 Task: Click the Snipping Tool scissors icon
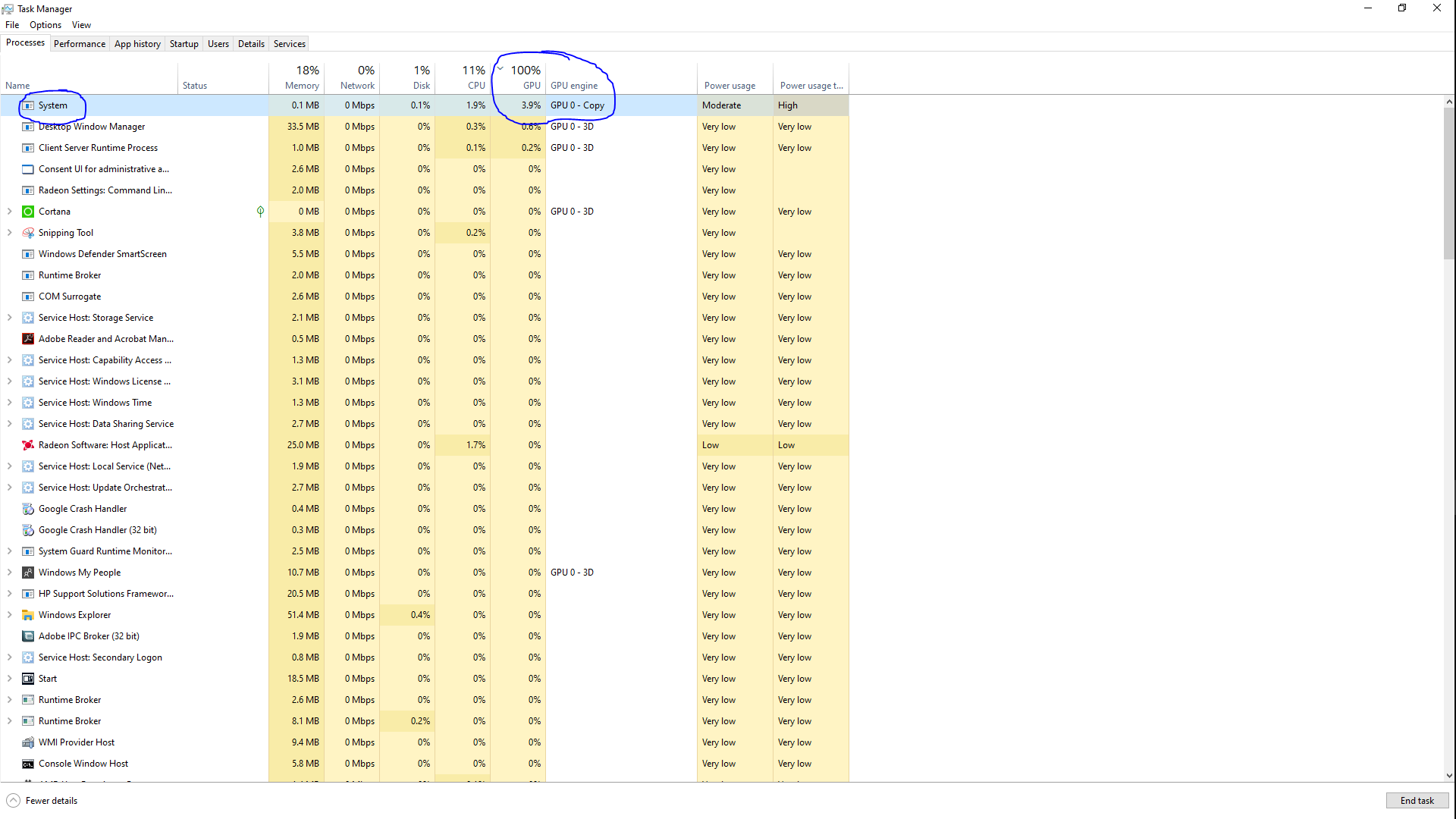28,233
